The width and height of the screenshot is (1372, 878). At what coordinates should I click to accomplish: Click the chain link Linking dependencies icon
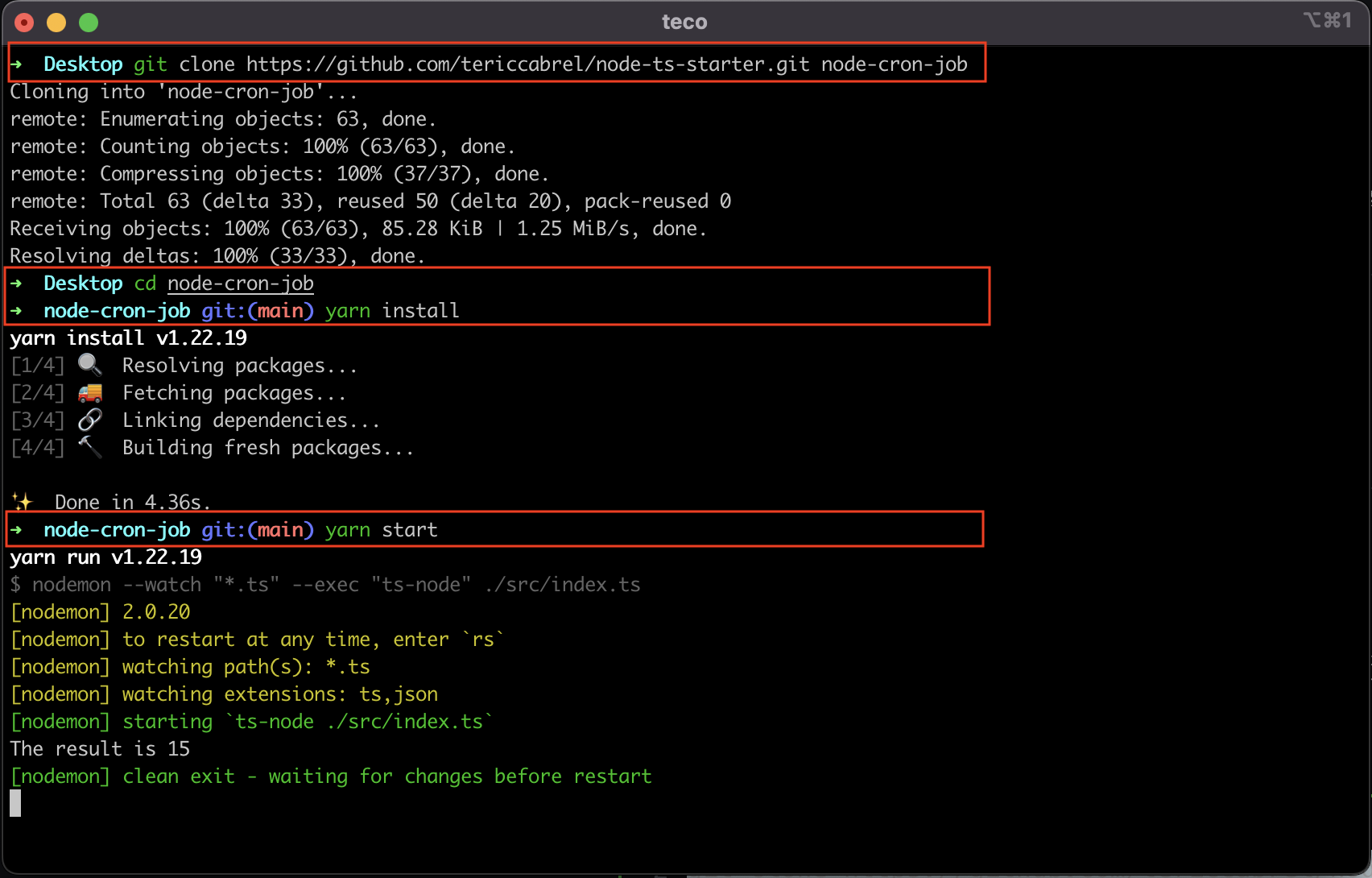[x=90, y=420]
